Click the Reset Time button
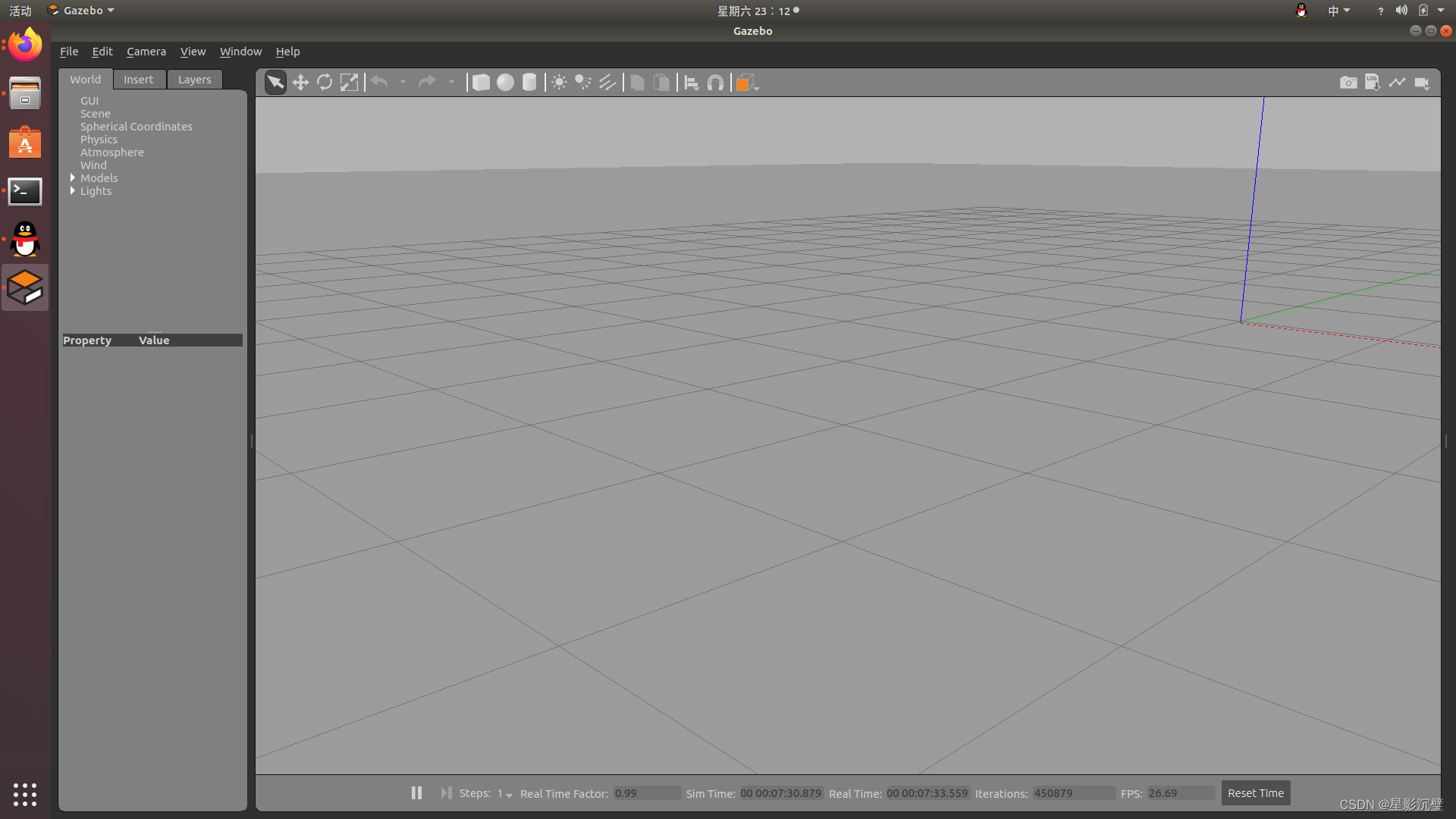This screenshot has height=819, width=1456. pyautogui.click(x=1255, y=793)
